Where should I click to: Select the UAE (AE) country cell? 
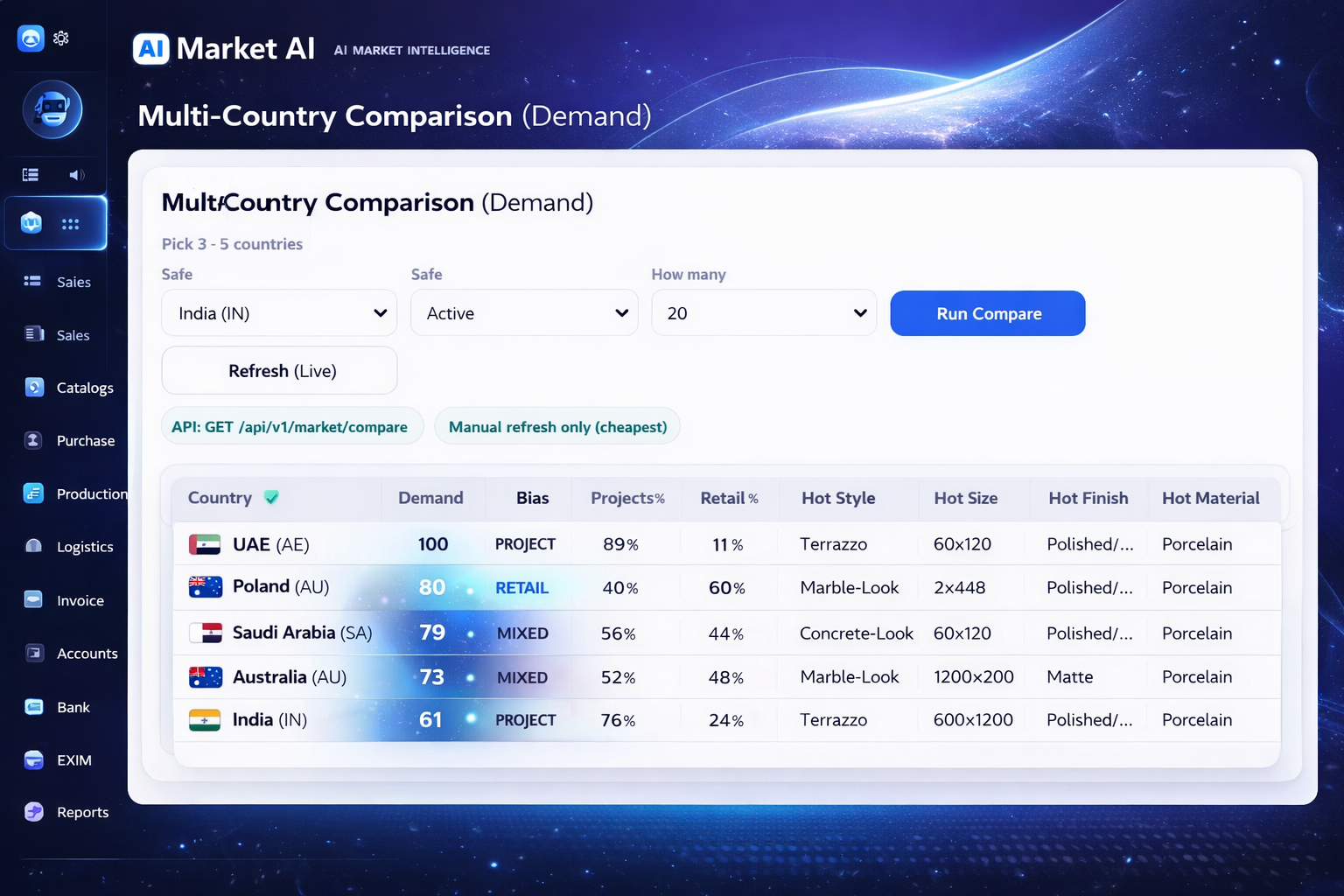coord(270,544)
